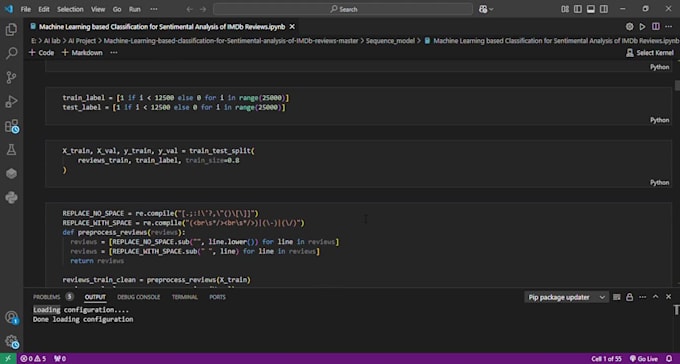Open the Run and Debug view
Image resolution: width=680 pixels, height=364 pixels.
[11, 102]
